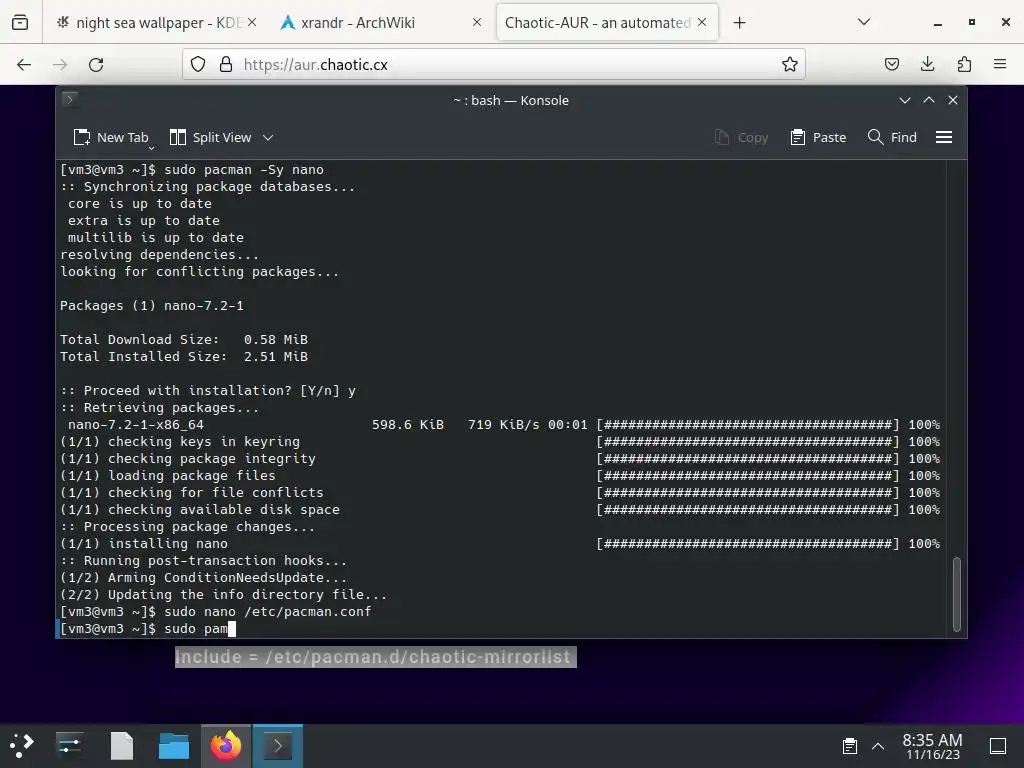This screenshot has width=1024, height=768.
Task: Go back to previous page
Action: [24, 65]
